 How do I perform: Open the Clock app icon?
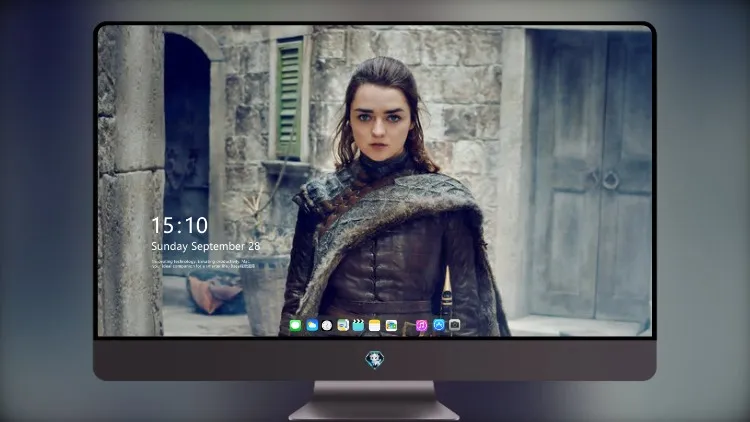pyautogui.click(x=327, y=325)
